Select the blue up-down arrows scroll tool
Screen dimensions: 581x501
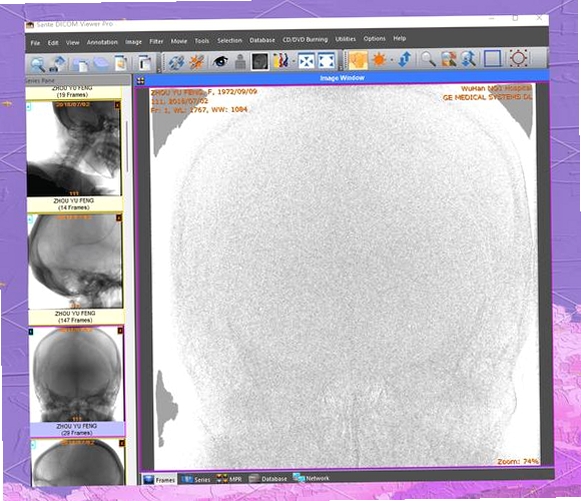coord(405,59)
